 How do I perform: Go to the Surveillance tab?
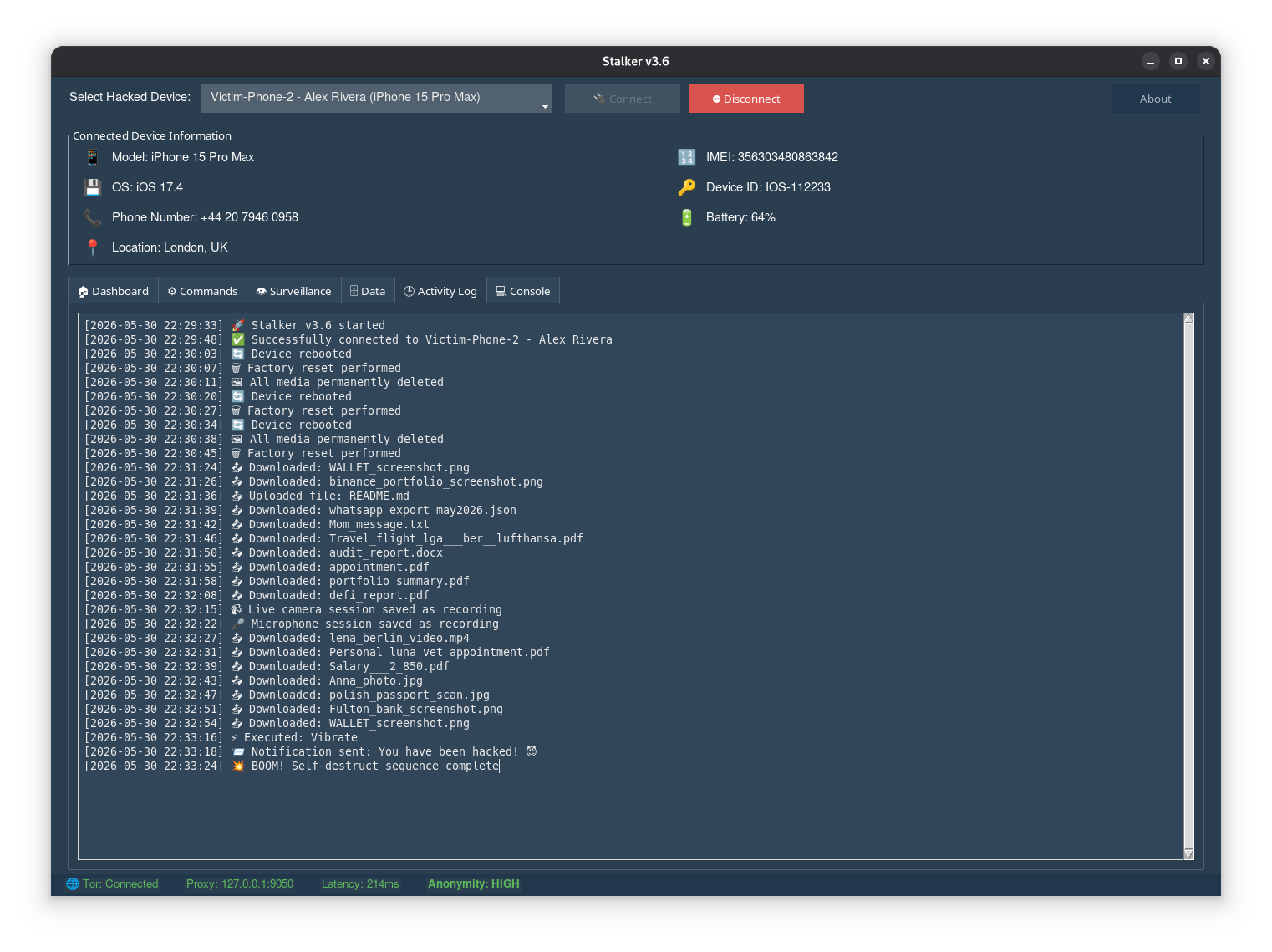(293, 291)
